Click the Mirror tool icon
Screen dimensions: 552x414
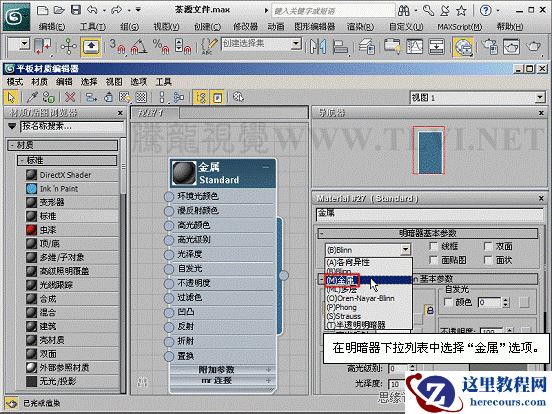coord(318,46)
